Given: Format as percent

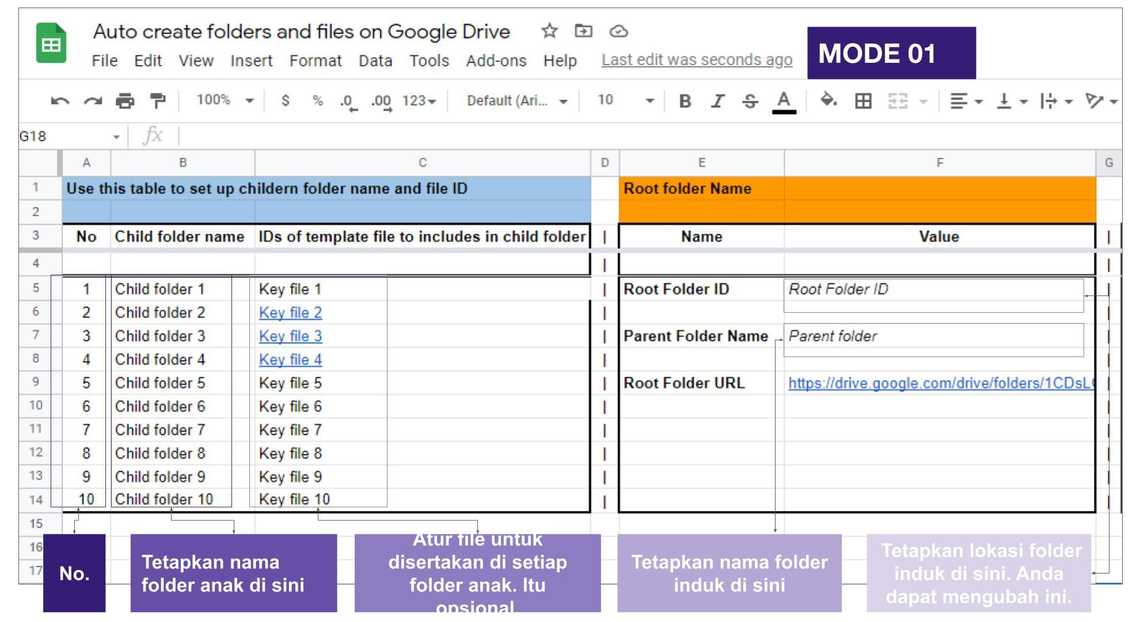Looking at the screenshot, I should tap(317, 100).
